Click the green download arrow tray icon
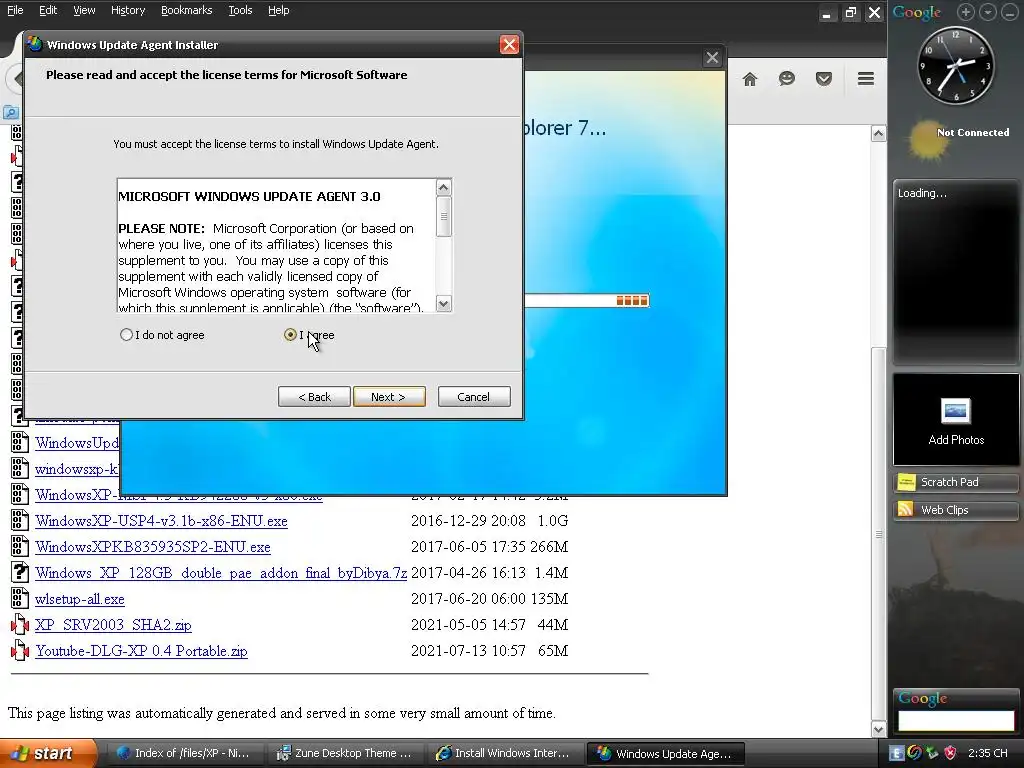The height and width of the screenshot is (768, 1024). click(932, 753)
